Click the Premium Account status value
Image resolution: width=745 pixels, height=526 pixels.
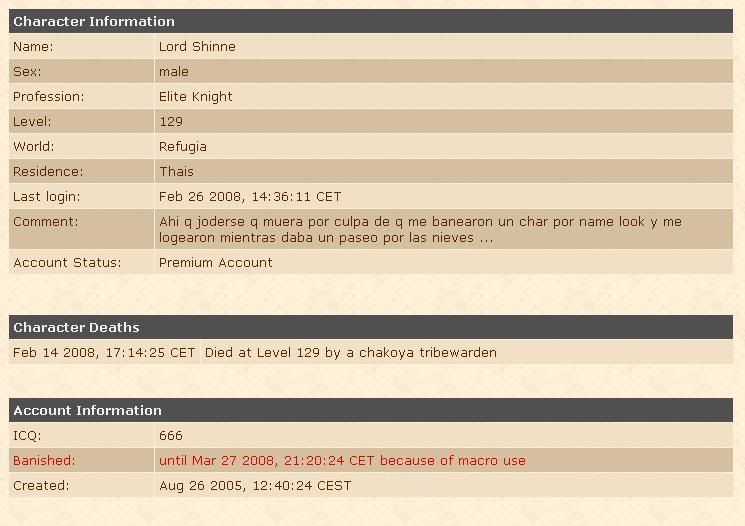[x=216, y=263]
